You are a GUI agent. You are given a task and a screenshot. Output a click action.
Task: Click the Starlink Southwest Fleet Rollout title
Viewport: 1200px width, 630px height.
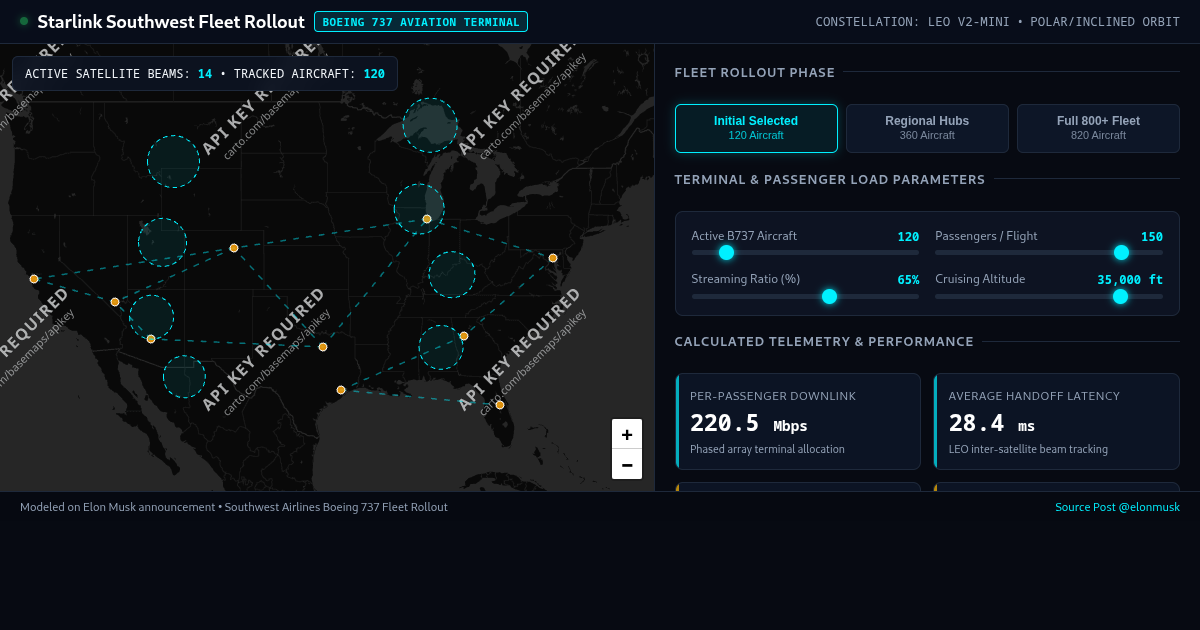171,22
